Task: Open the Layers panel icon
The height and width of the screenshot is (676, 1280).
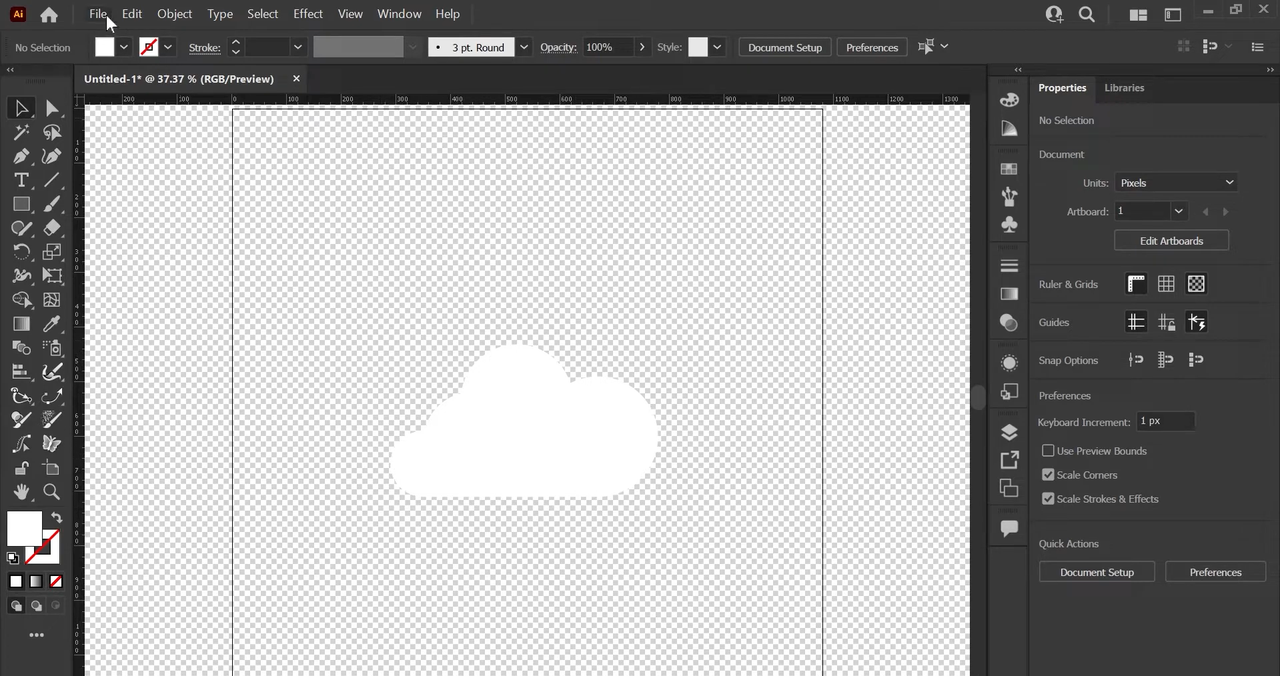Action: [x=1009, y=432]
